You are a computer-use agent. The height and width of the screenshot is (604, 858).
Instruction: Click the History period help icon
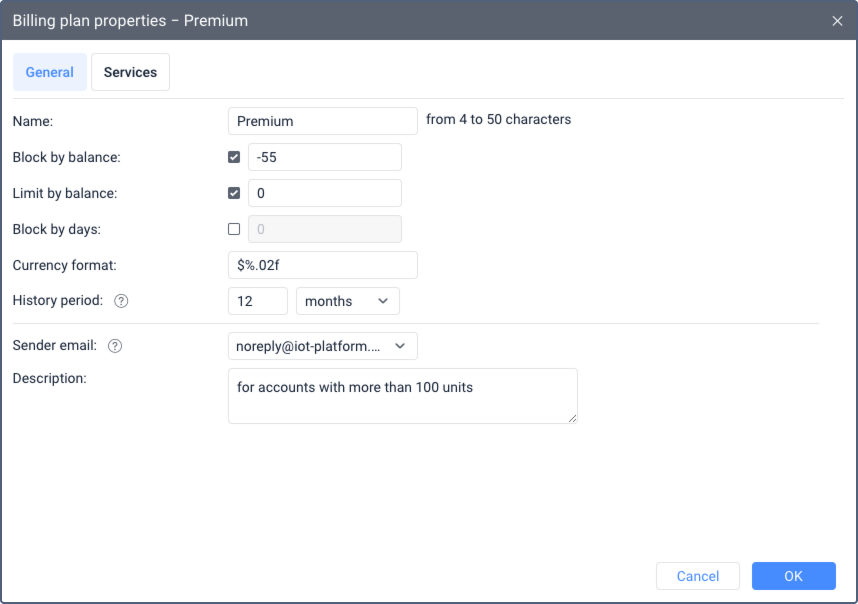pyautogui.click(x=121, y=301)
